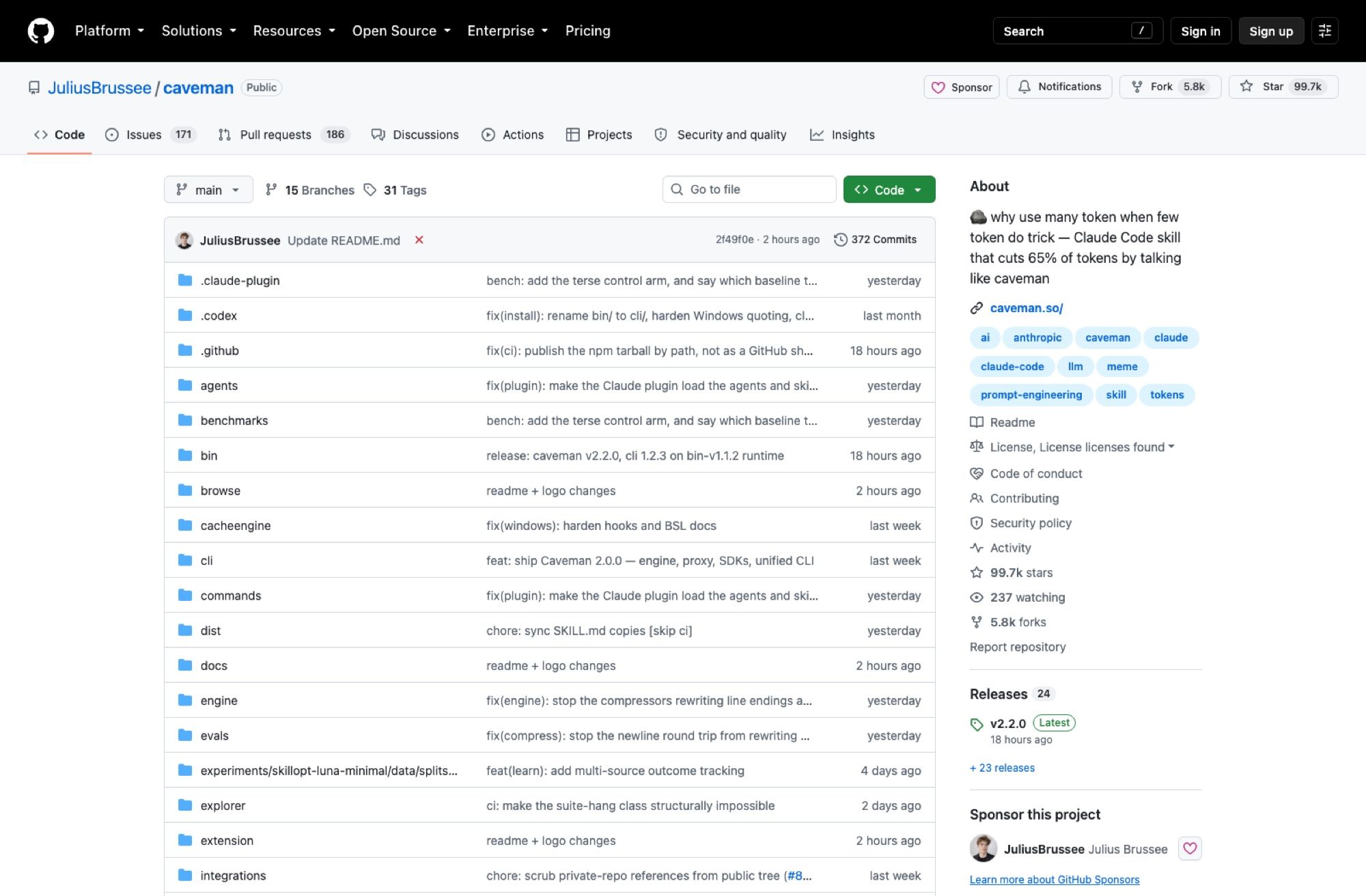
Task: Expand the Platform menu
Action: [x=109, y=31]
